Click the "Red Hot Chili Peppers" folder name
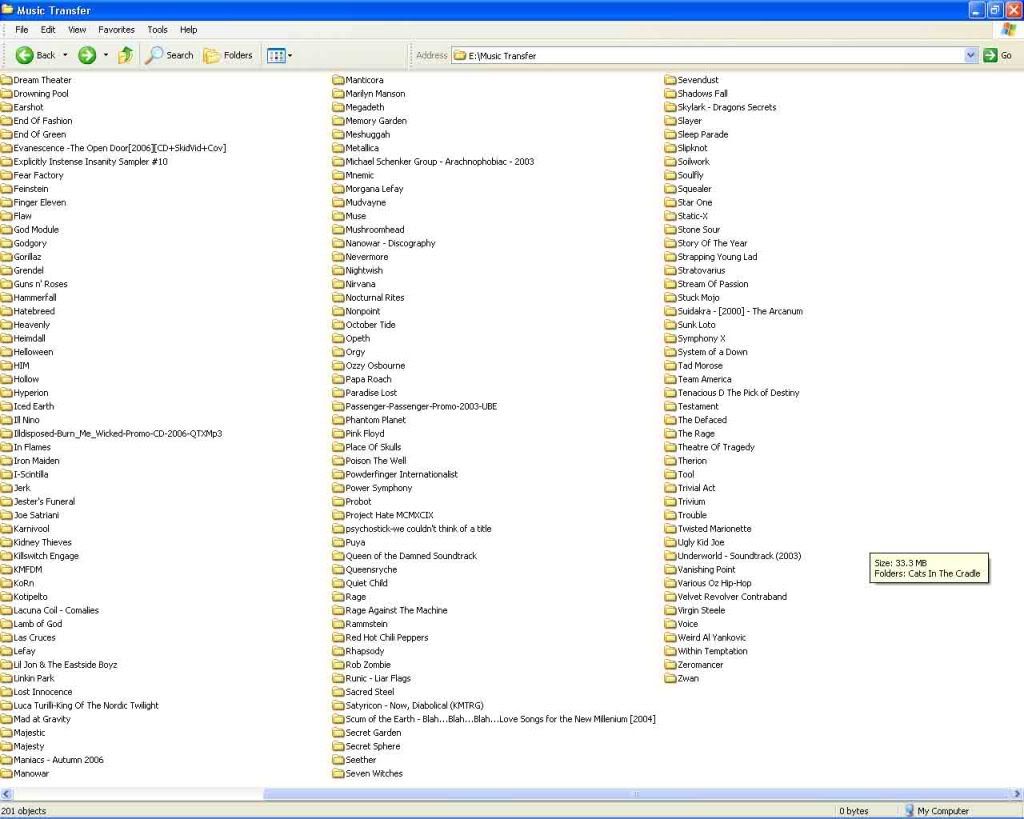 (x=387, y=637)
